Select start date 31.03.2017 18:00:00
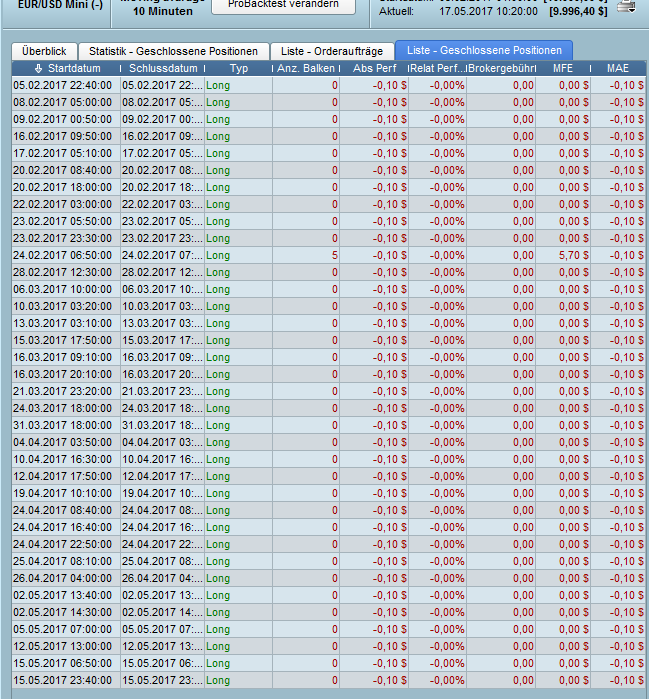649x699 pixels. (x=62, y=425)
